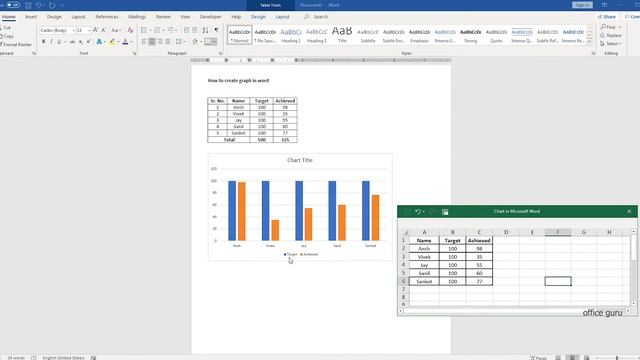The height and width of the screenshot is (360, 640).
Task: Switch to the Review tab
Action: click(x=163, y=17)
